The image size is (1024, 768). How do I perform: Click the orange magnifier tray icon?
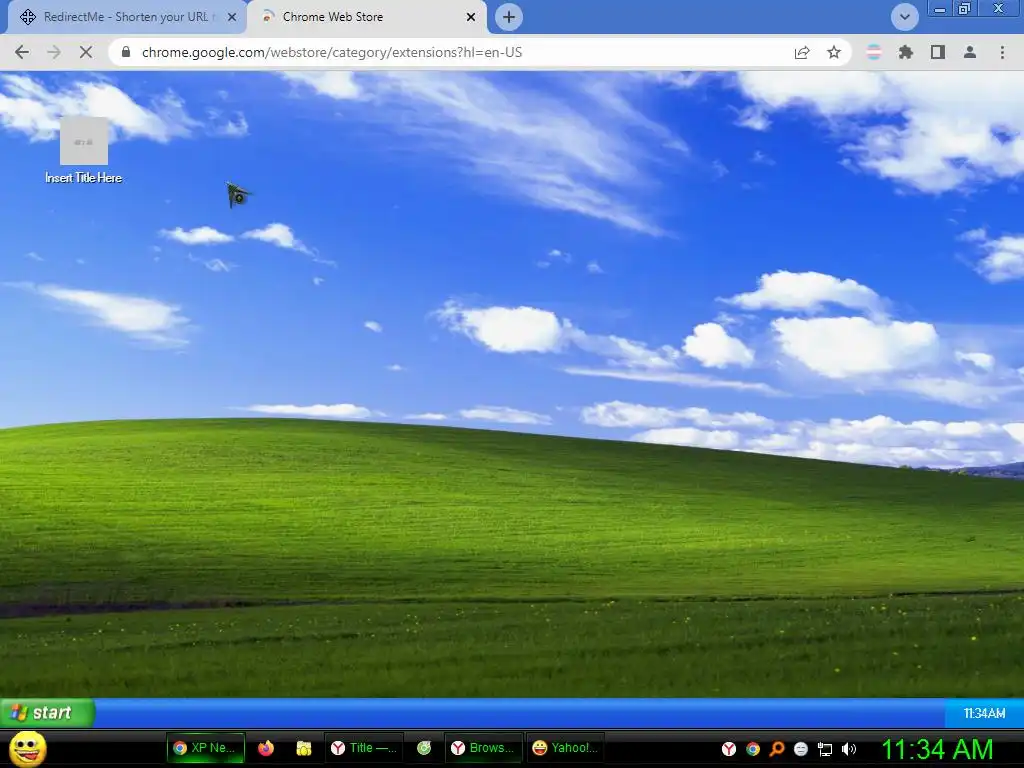coord(776,749)
